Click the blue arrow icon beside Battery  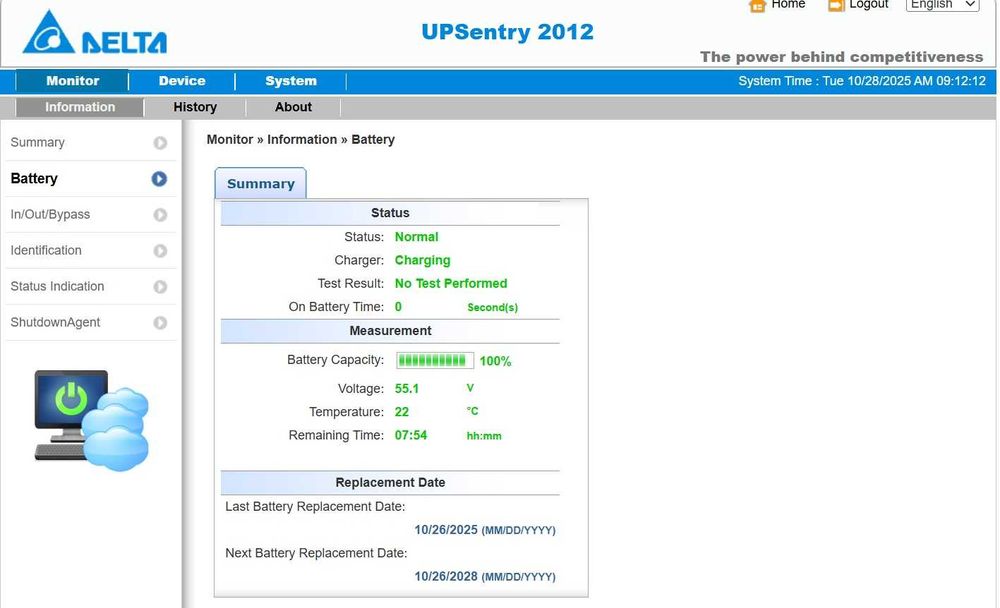tap(159, 179)
